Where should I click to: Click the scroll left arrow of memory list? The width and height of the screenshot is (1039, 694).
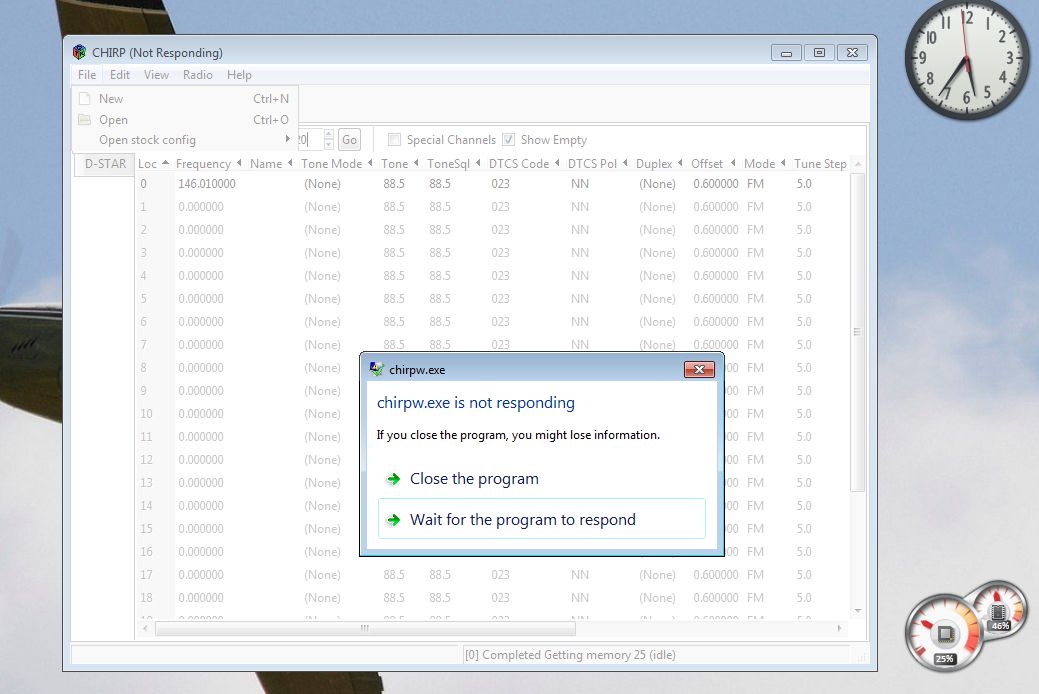(145, 628)
